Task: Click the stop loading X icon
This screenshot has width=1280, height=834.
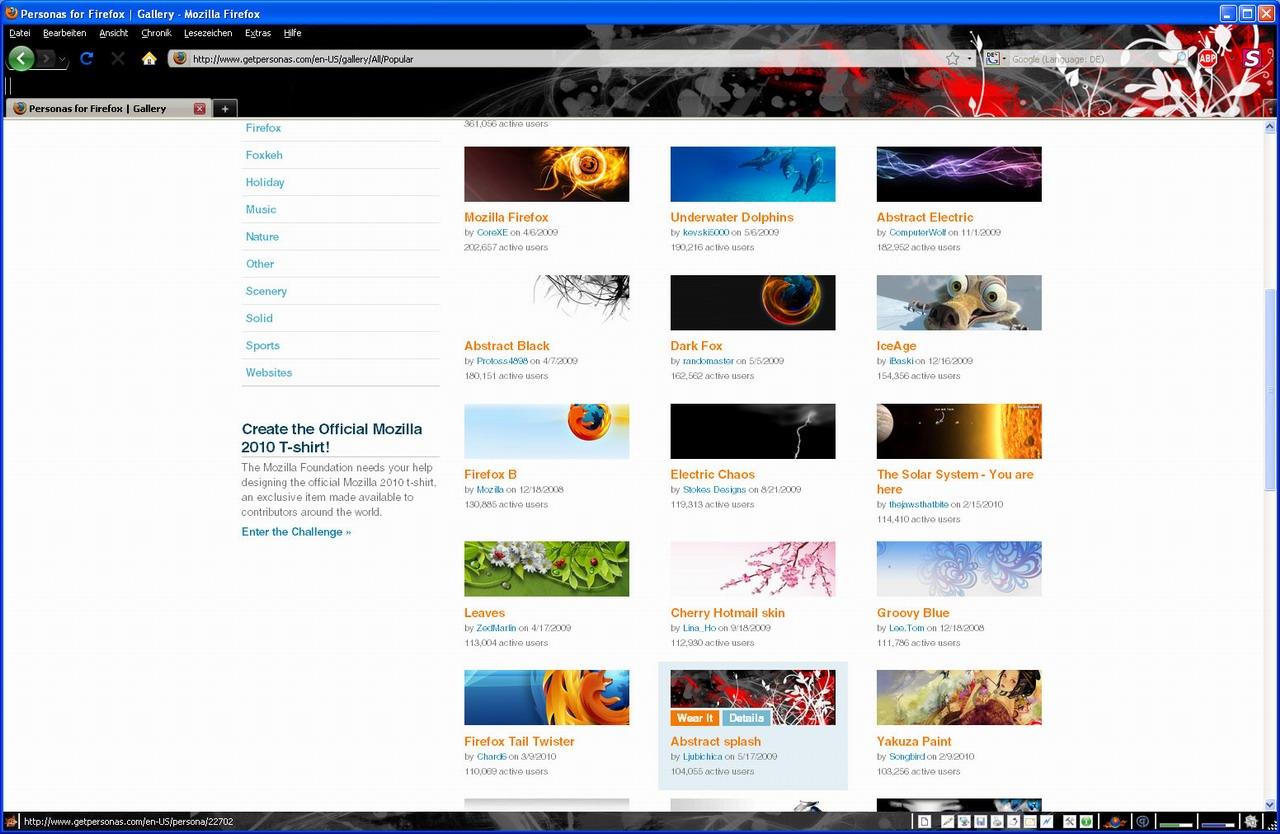Action: pos(118,59)
